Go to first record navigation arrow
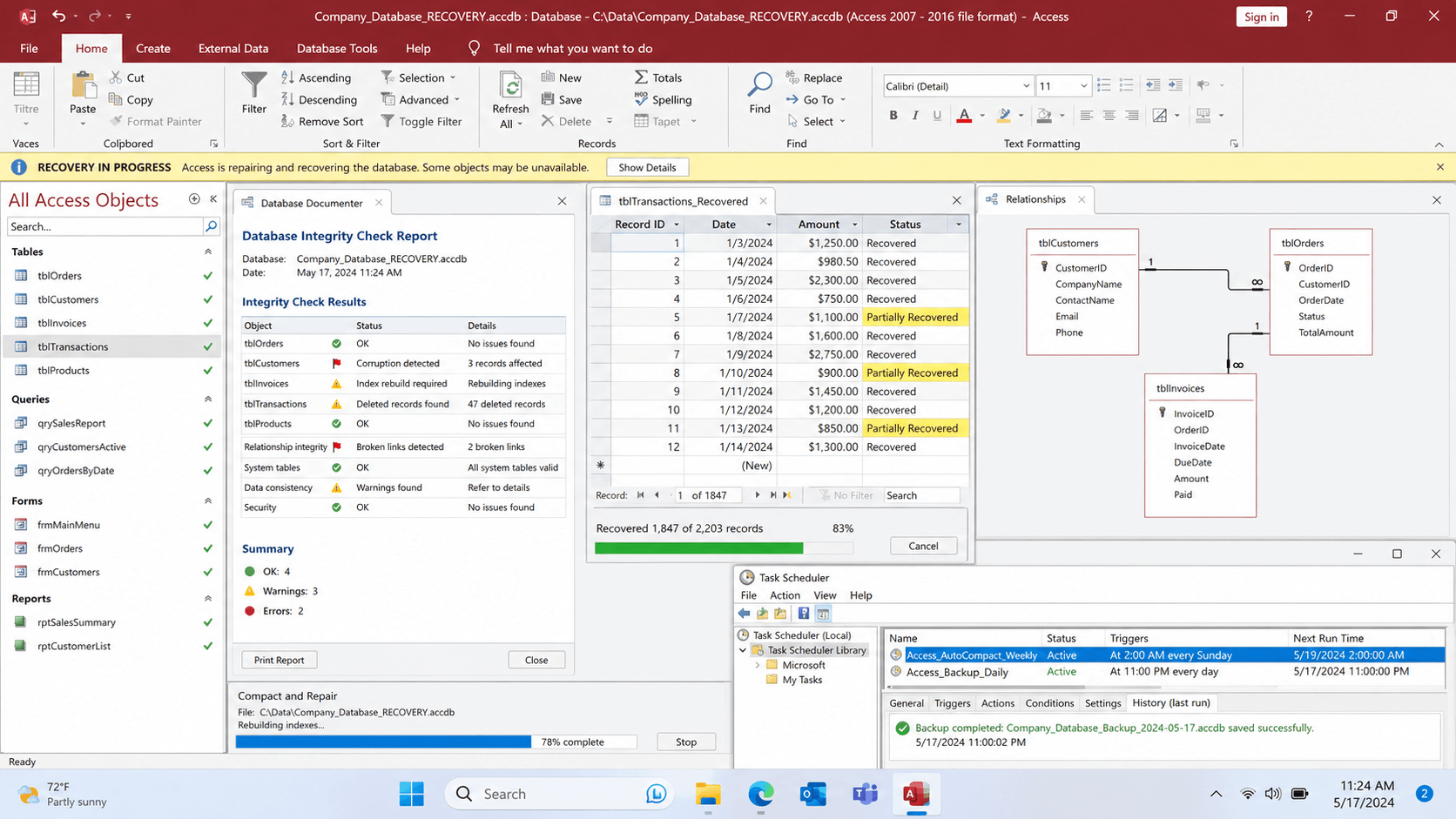Viewport: 1456px width, 819px height. click(x=641, y=495)
